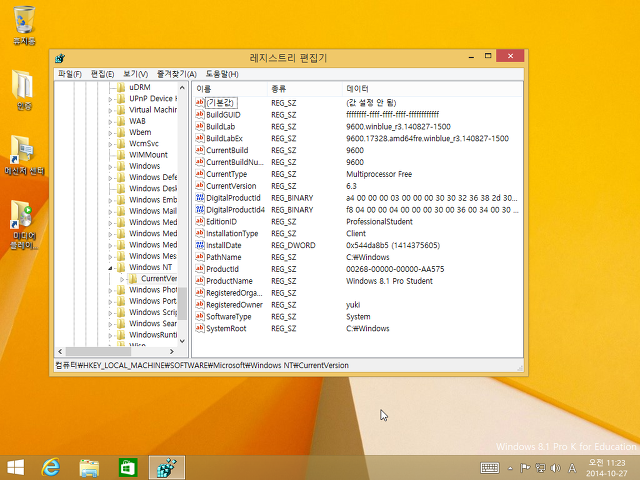
Task: Select the RegisteredOwner string icon
Action: pos(200,304)
